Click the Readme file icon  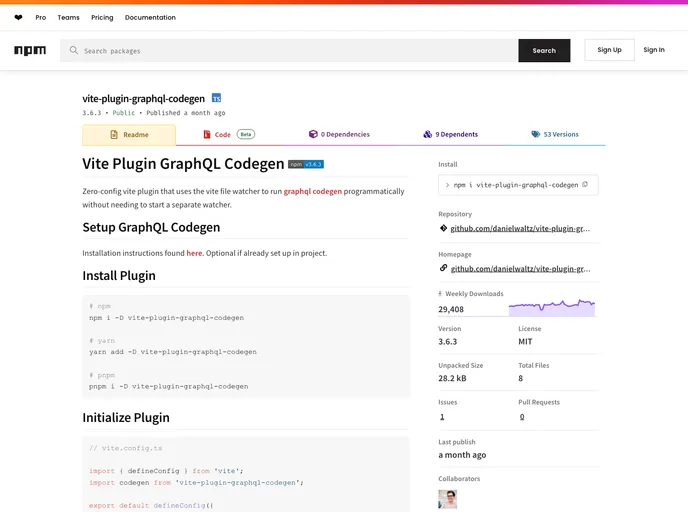tap(114, 135)
